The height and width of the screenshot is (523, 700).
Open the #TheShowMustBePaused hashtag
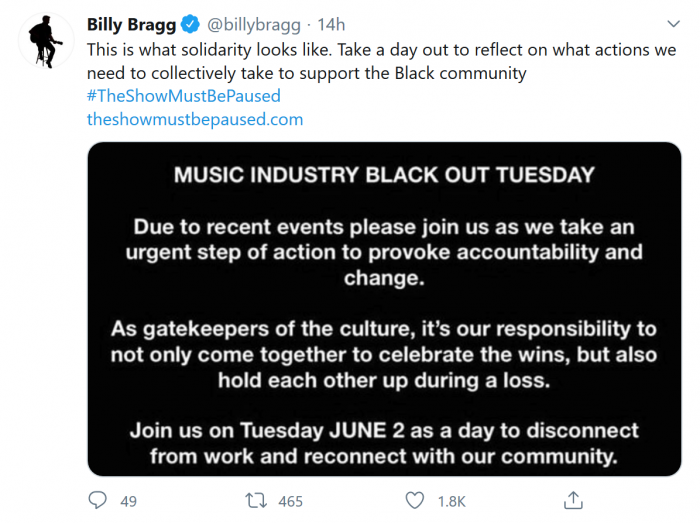point(184,96)
